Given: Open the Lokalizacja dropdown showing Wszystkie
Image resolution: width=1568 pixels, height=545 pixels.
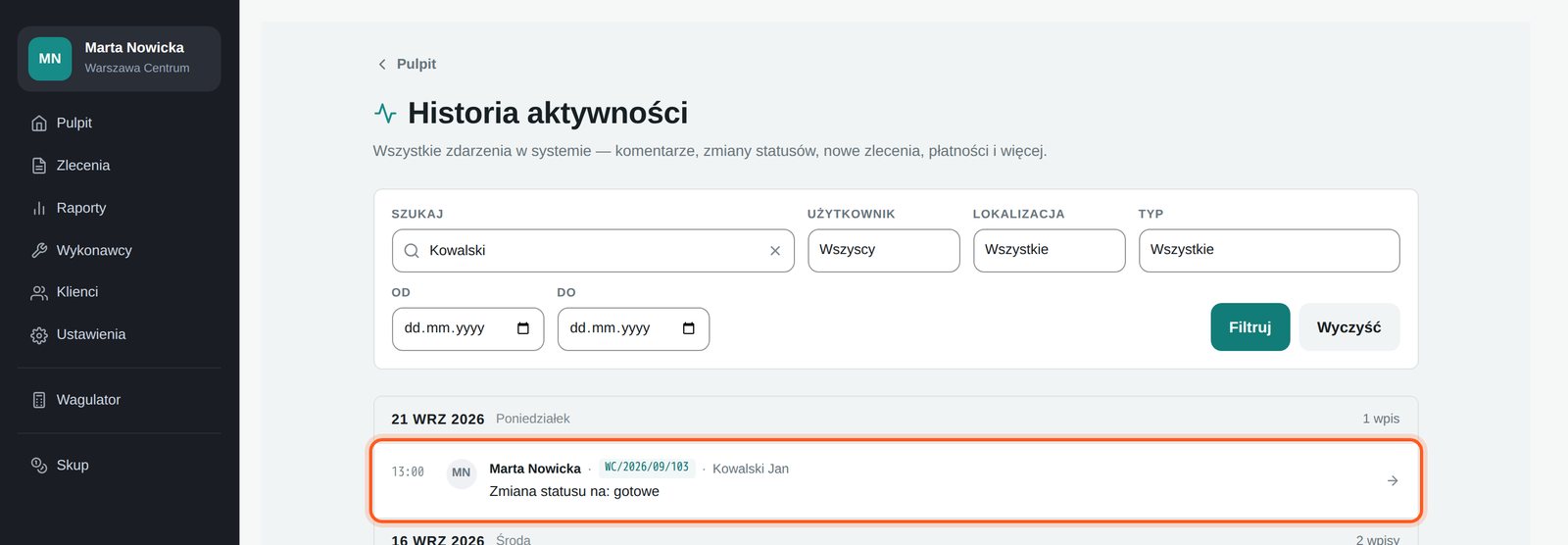Looking at the screenshot, I should tap(1050, 251).
